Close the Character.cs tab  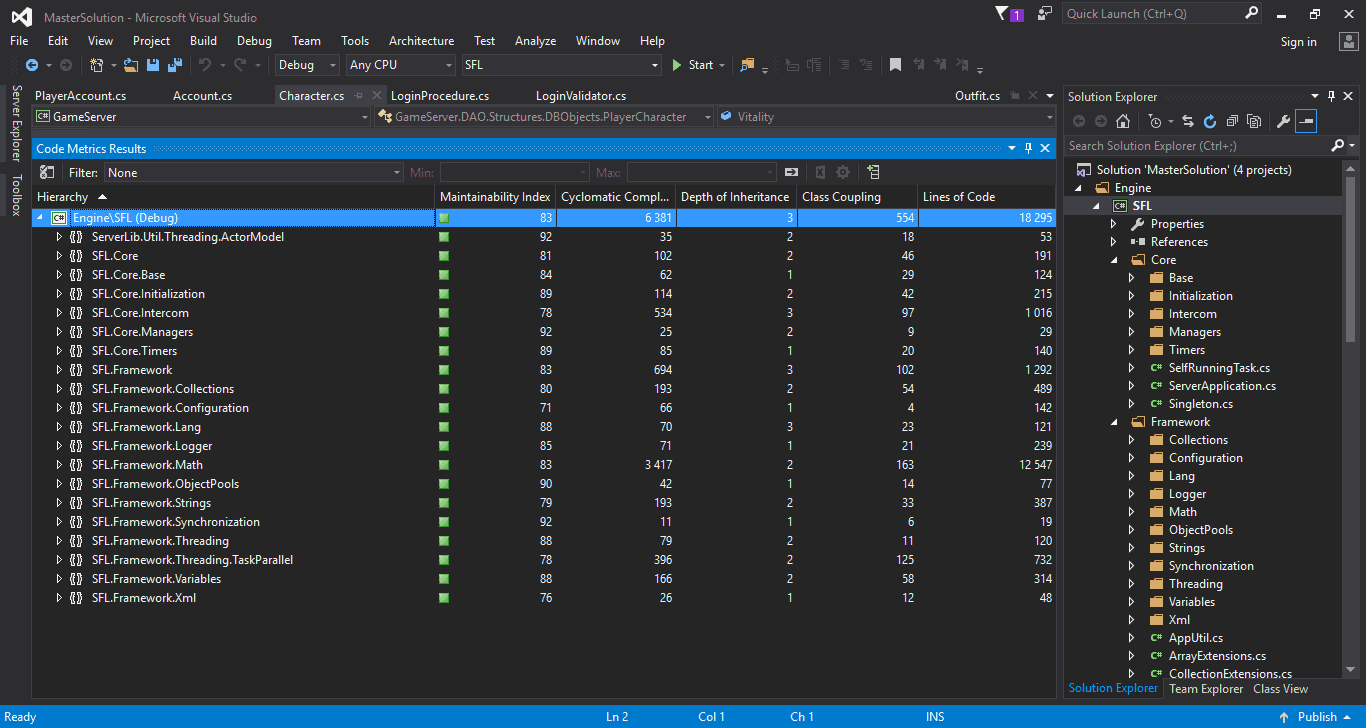click(377, 96)
